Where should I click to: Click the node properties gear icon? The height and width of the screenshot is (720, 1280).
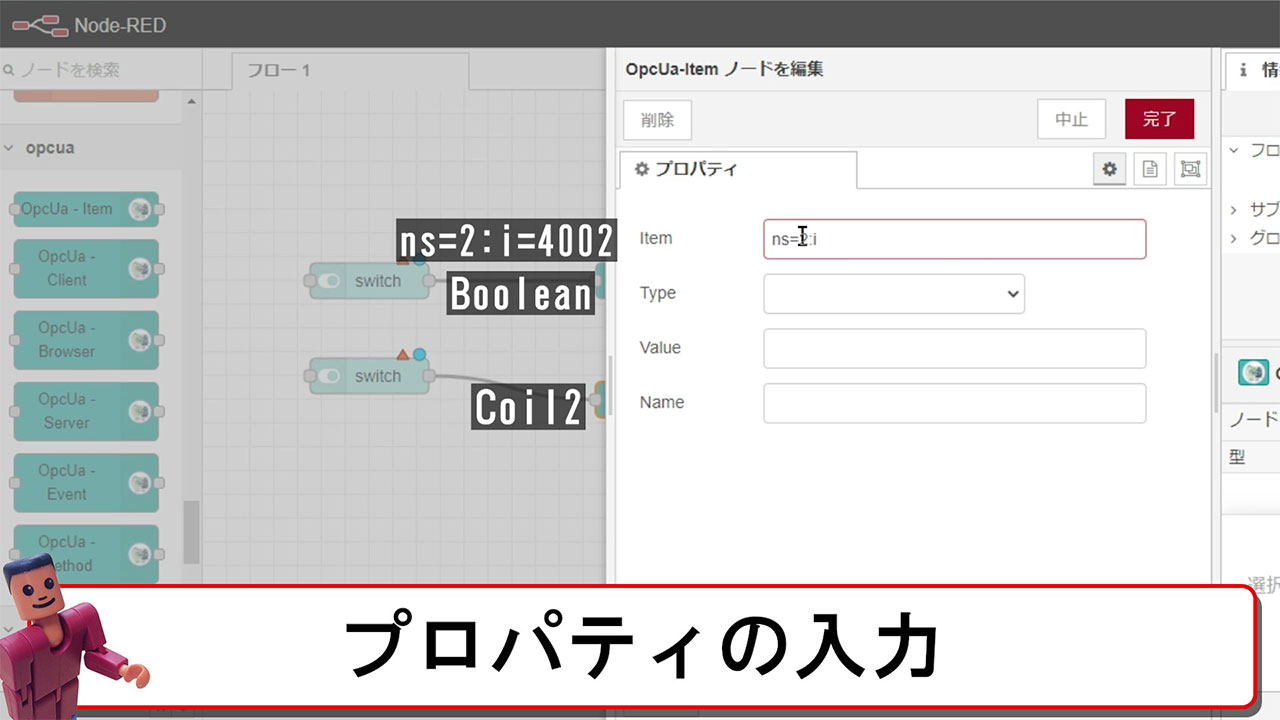pyautogui.click(x=1109, y=170)
